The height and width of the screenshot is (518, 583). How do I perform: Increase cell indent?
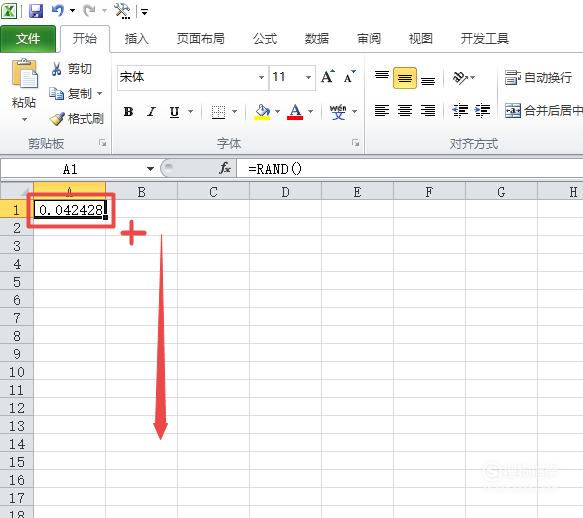click(x=483, y=110)
